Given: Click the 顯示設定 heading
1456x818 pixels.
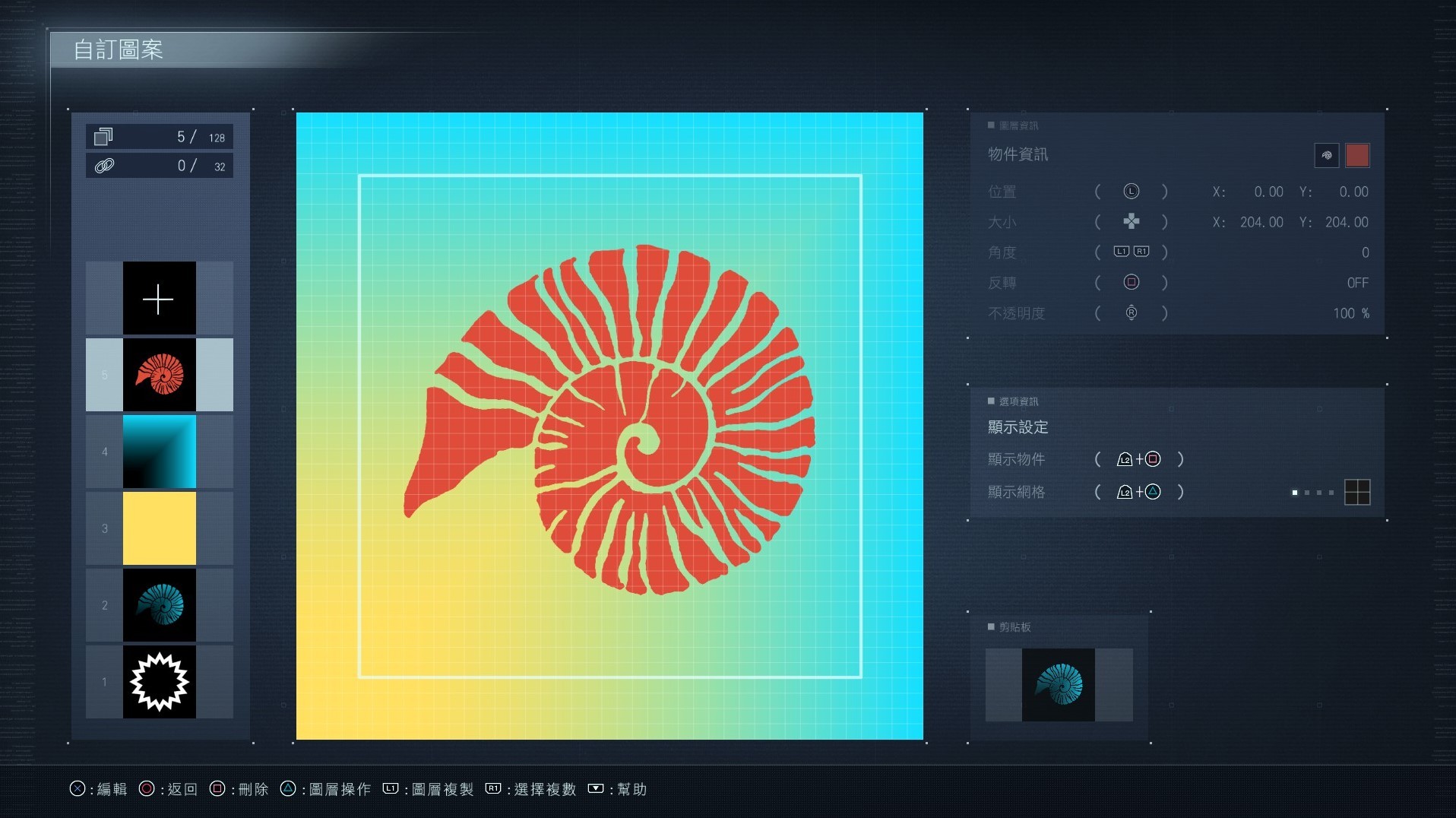Looking at the screenshot, I should tap(1018, 427).
